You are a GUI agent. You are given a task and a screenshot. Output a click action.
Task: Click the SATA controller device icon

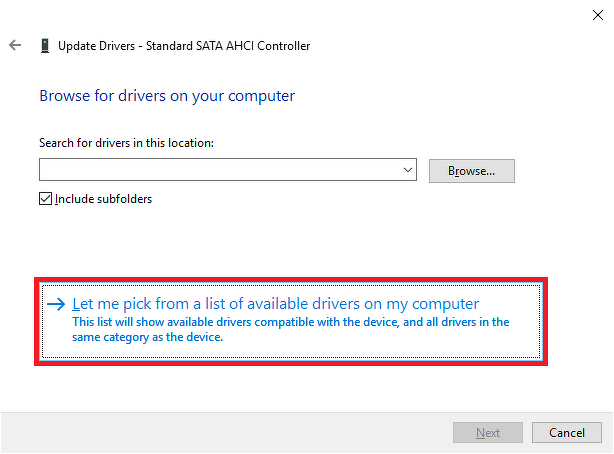(x=45, y=45)
